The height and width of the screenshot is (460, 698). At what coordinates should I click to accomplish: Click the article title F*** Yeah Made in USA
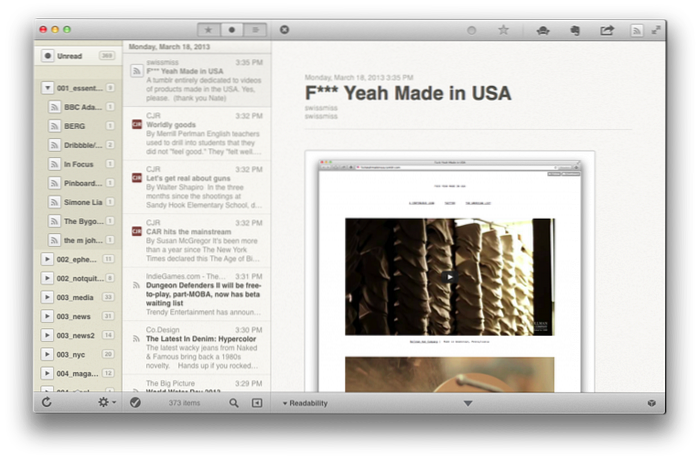(407, 94)
